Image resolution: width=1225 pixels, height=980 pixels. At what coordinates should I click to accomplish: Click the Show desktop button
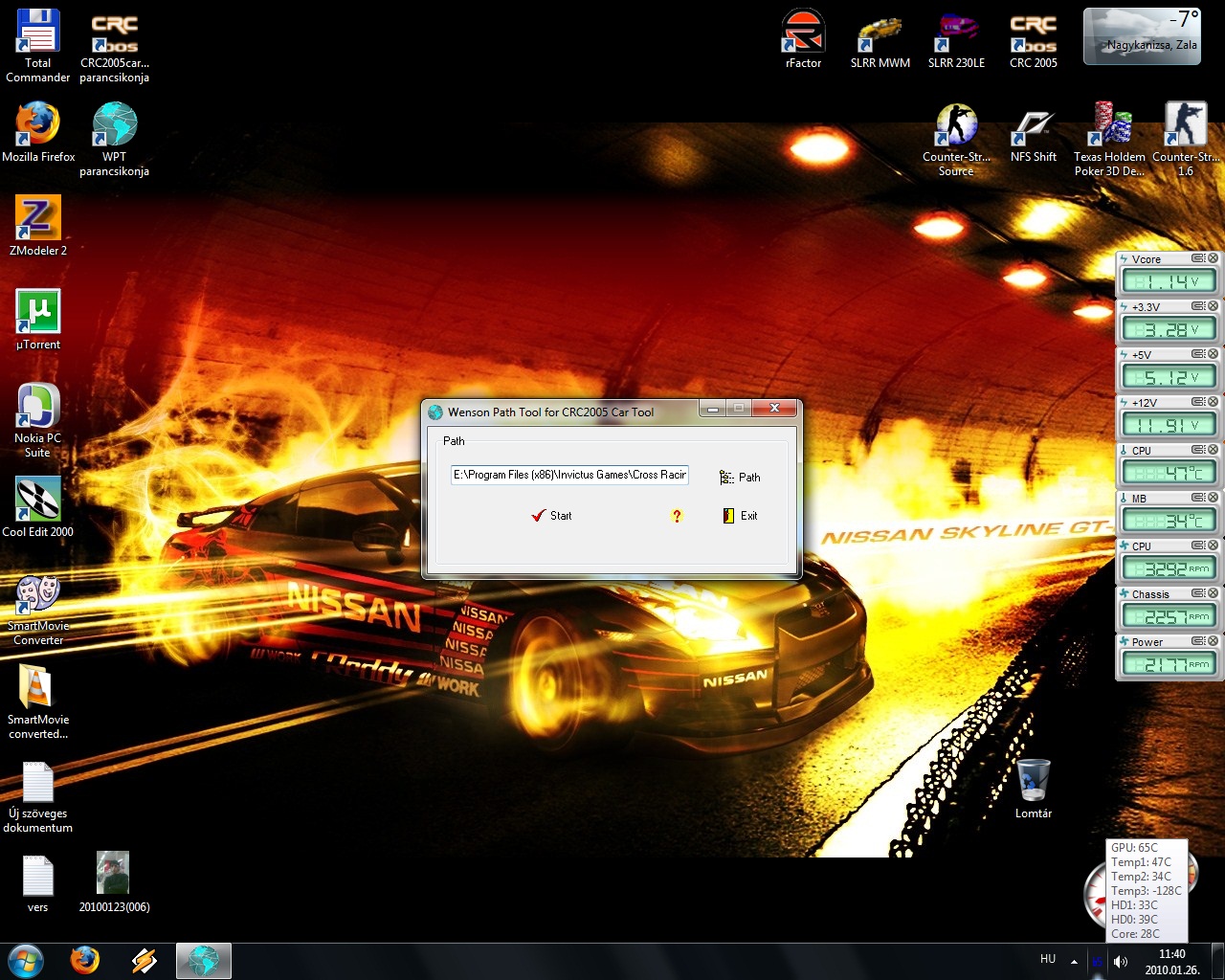1217,961
